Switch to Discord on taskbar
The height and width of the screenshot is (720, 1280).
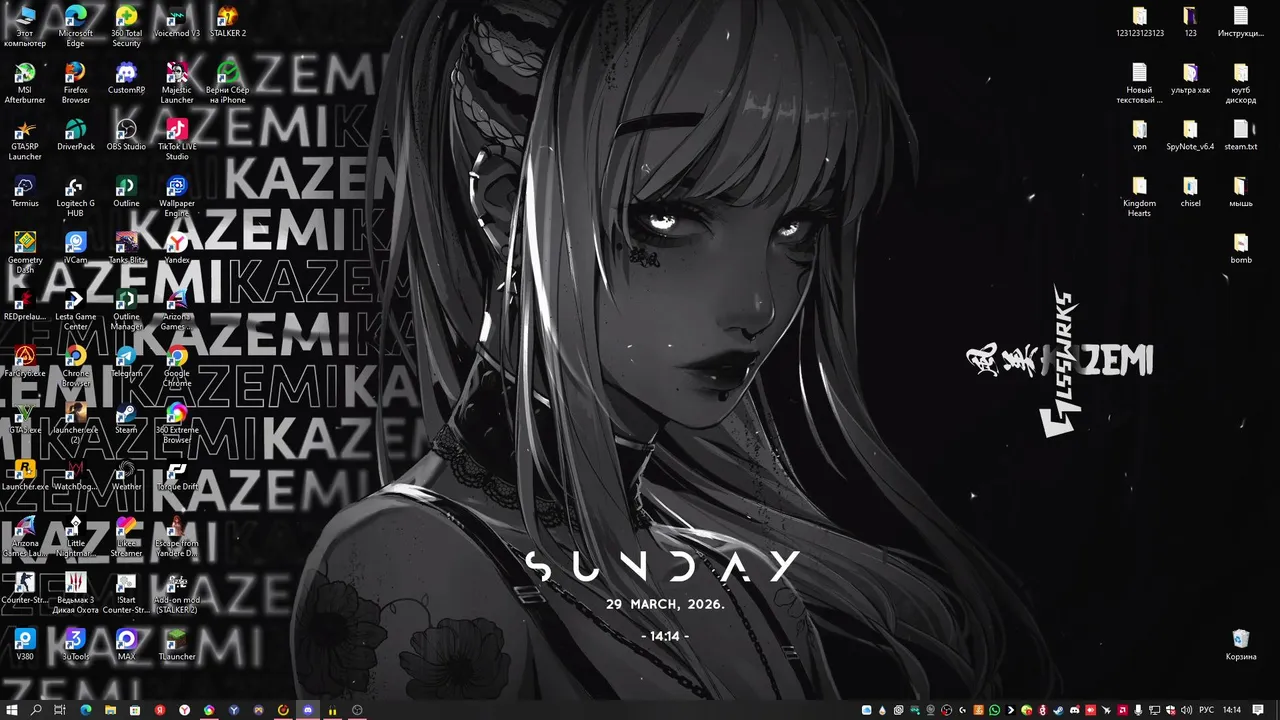click(x=308, y=710)
